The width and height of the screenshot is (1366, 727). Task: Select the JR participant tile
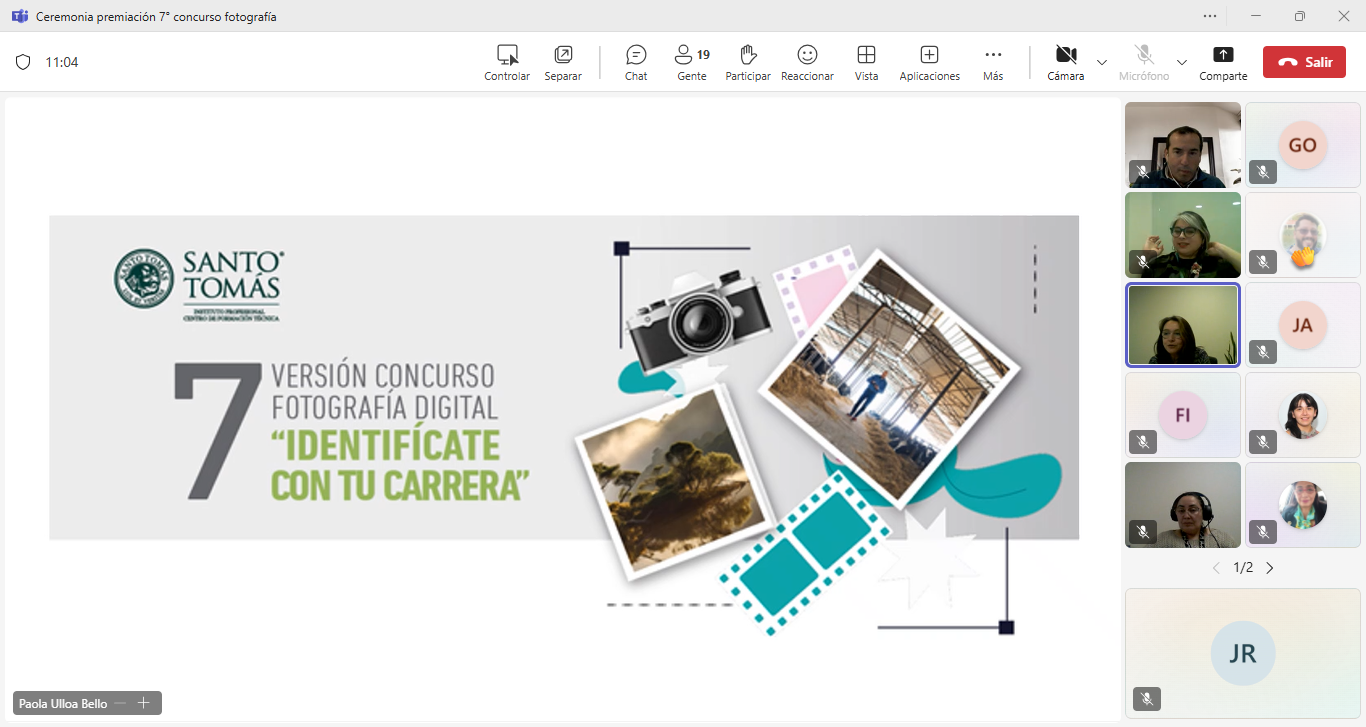pos(1242,653)
